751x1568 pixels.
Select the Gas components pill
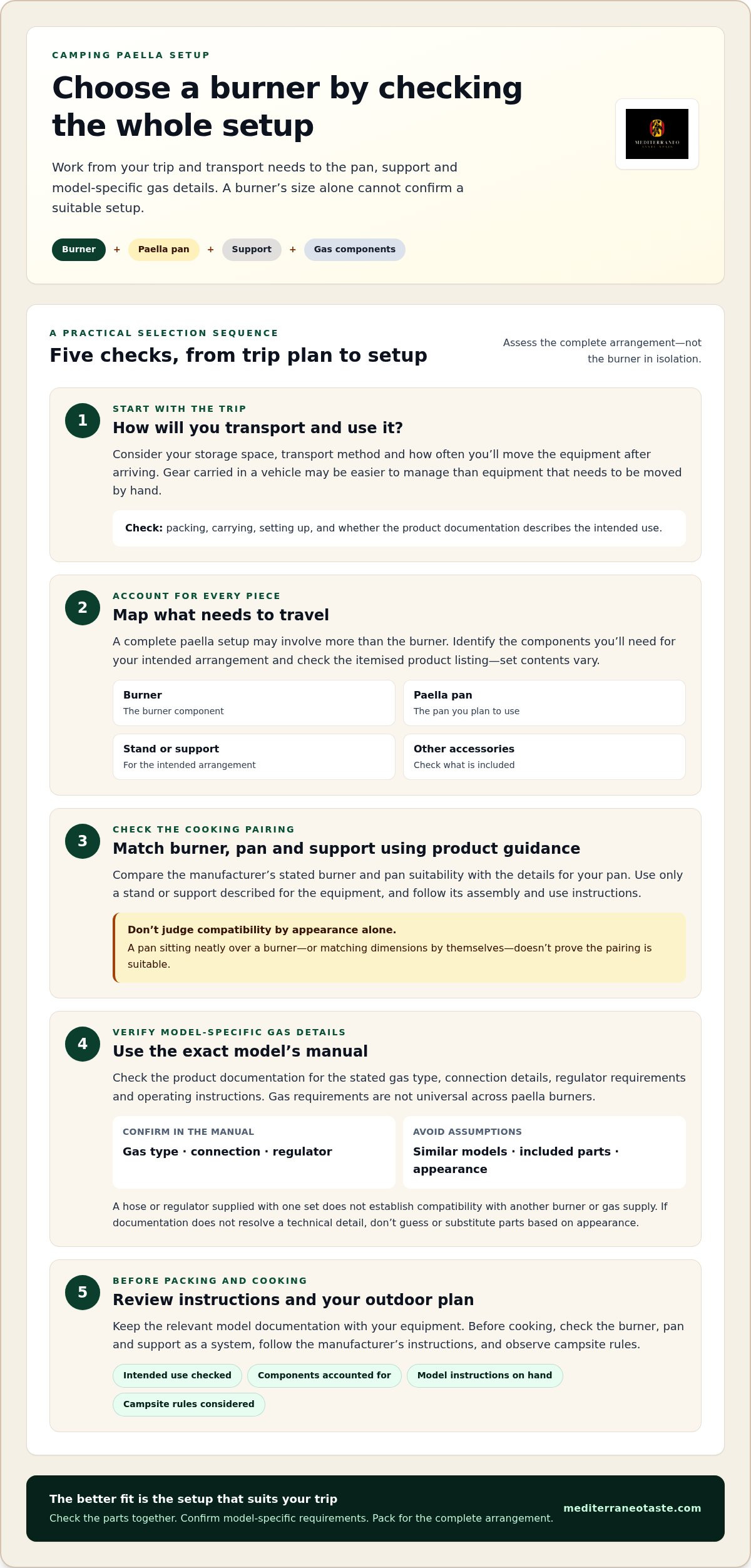[x=355, y=250]
